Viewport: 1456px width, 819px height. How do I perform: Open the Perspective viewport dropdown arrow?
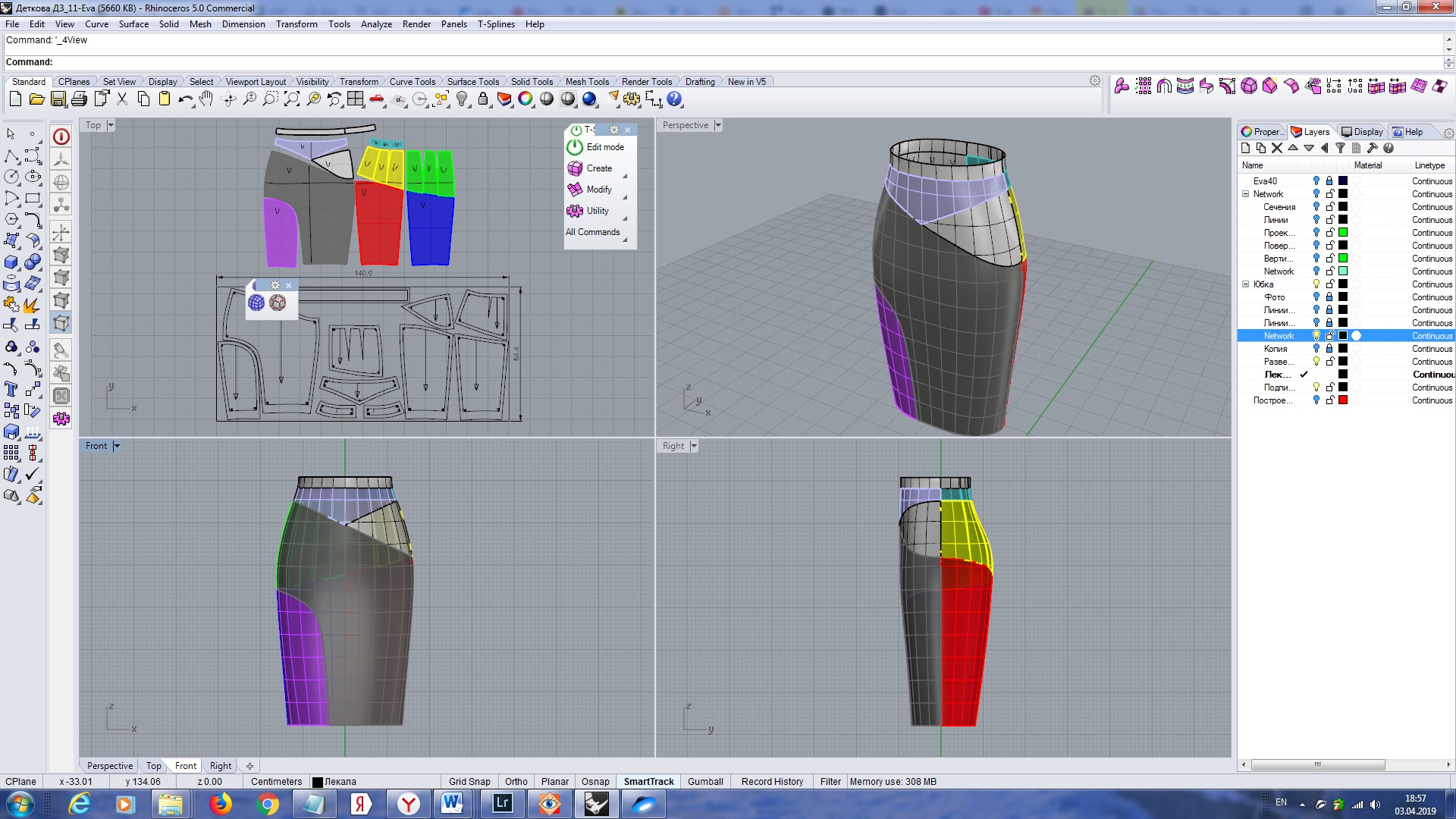click(x=718, y=125)
